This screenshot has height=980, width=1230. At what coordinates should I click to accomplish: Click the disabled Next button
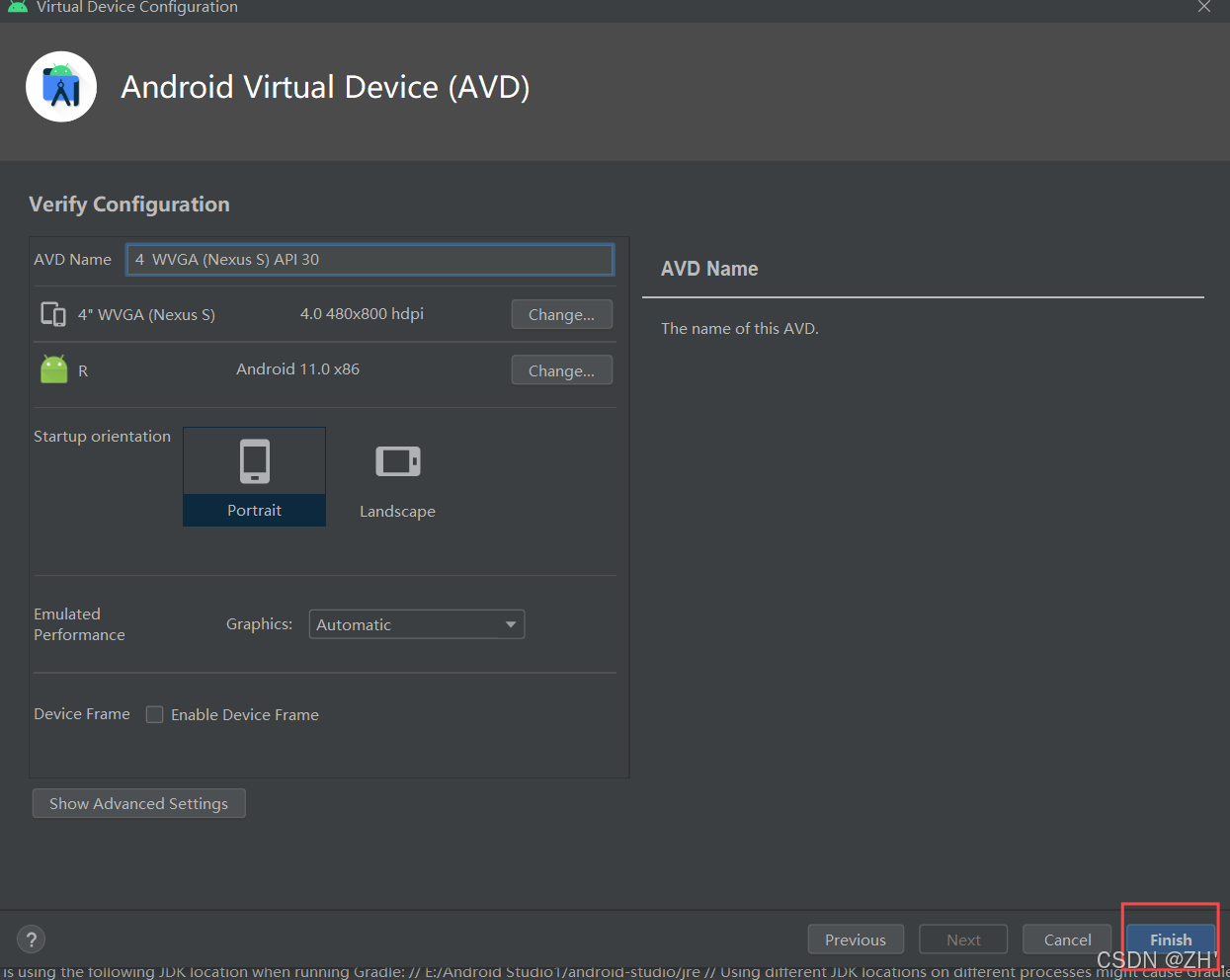coord(963,939)
